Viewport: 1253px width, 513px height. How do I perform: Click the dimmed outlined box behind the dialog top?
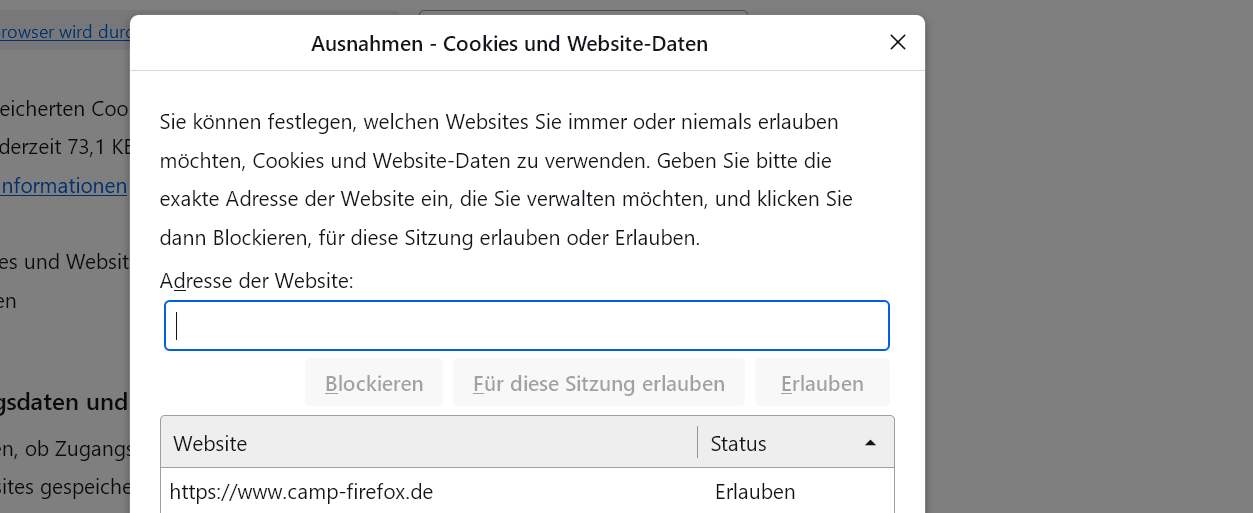[583, 12]
